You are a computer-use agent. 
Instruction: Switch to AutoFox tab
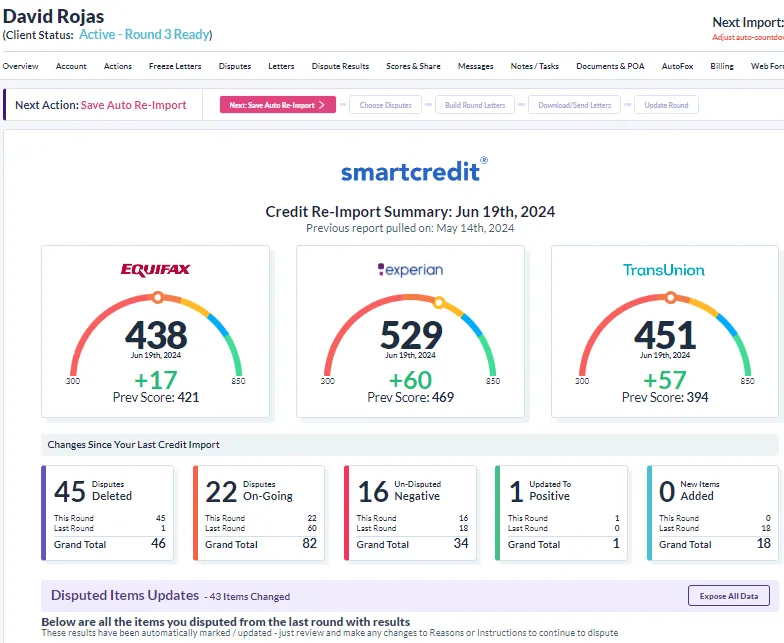(x=678, y=66)
